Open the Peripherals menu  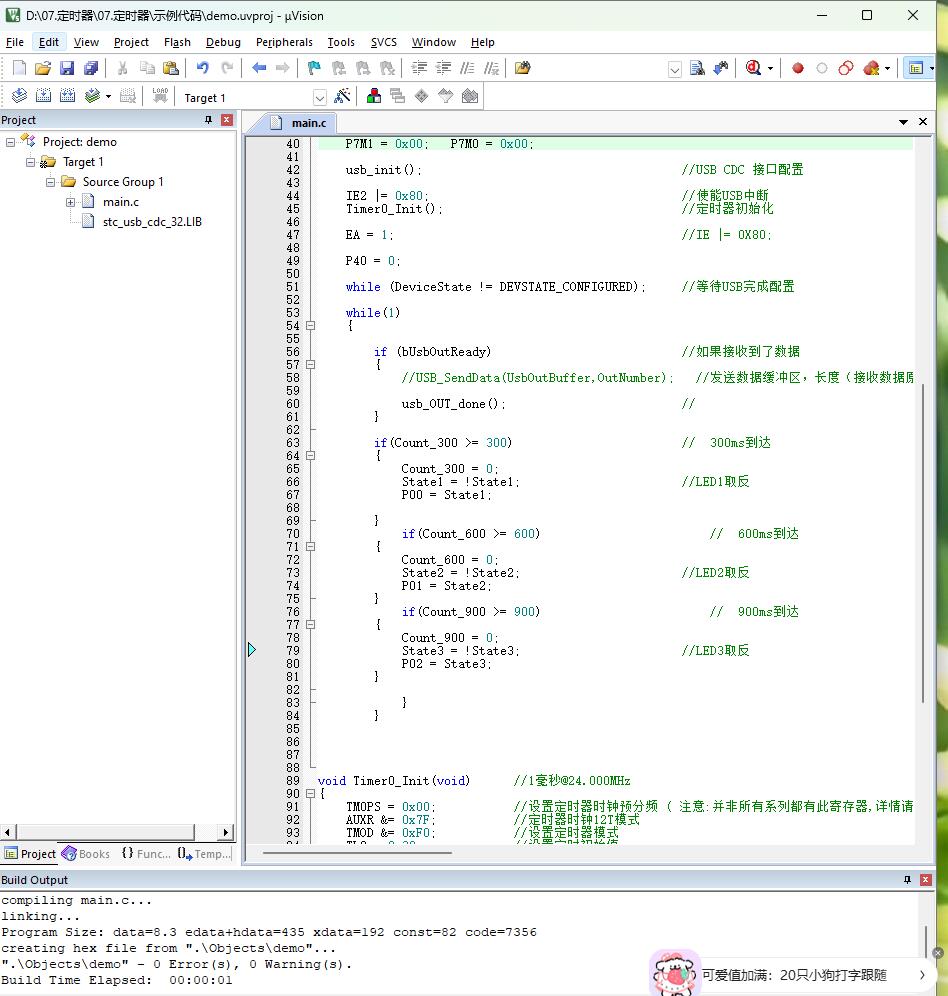284,42
